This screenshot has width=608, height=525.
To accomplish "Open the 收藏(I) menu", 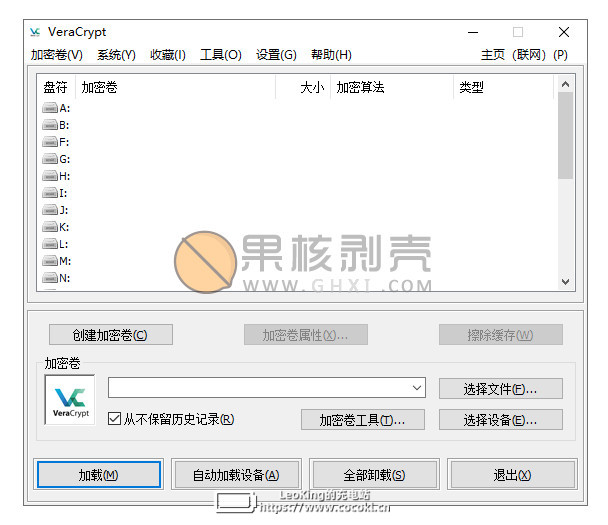I will pos(168,55).
